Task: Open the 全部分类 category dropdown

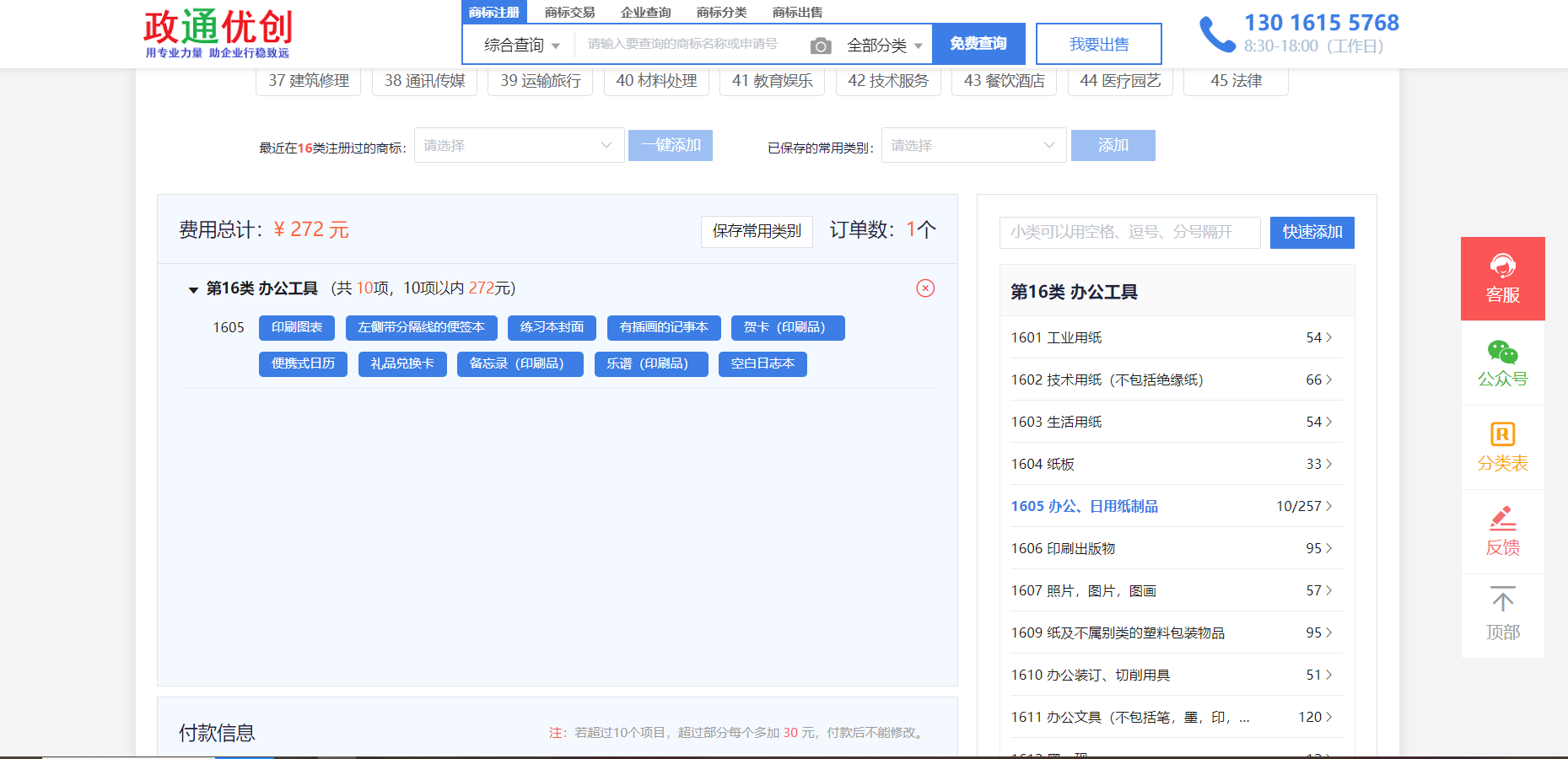Action: click(x=885, y=45)
